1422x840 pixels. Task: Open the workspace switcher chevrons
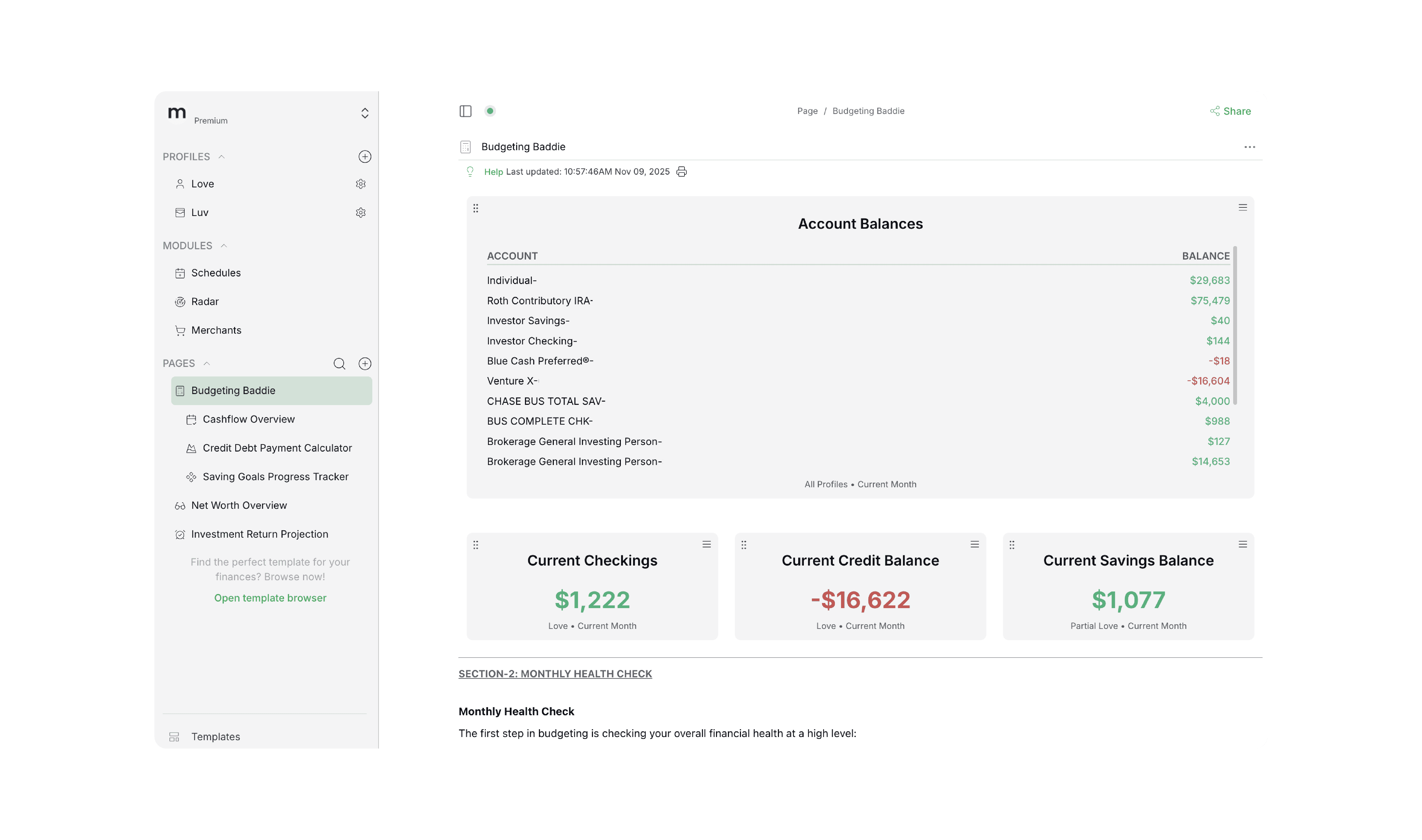[365, 113]
